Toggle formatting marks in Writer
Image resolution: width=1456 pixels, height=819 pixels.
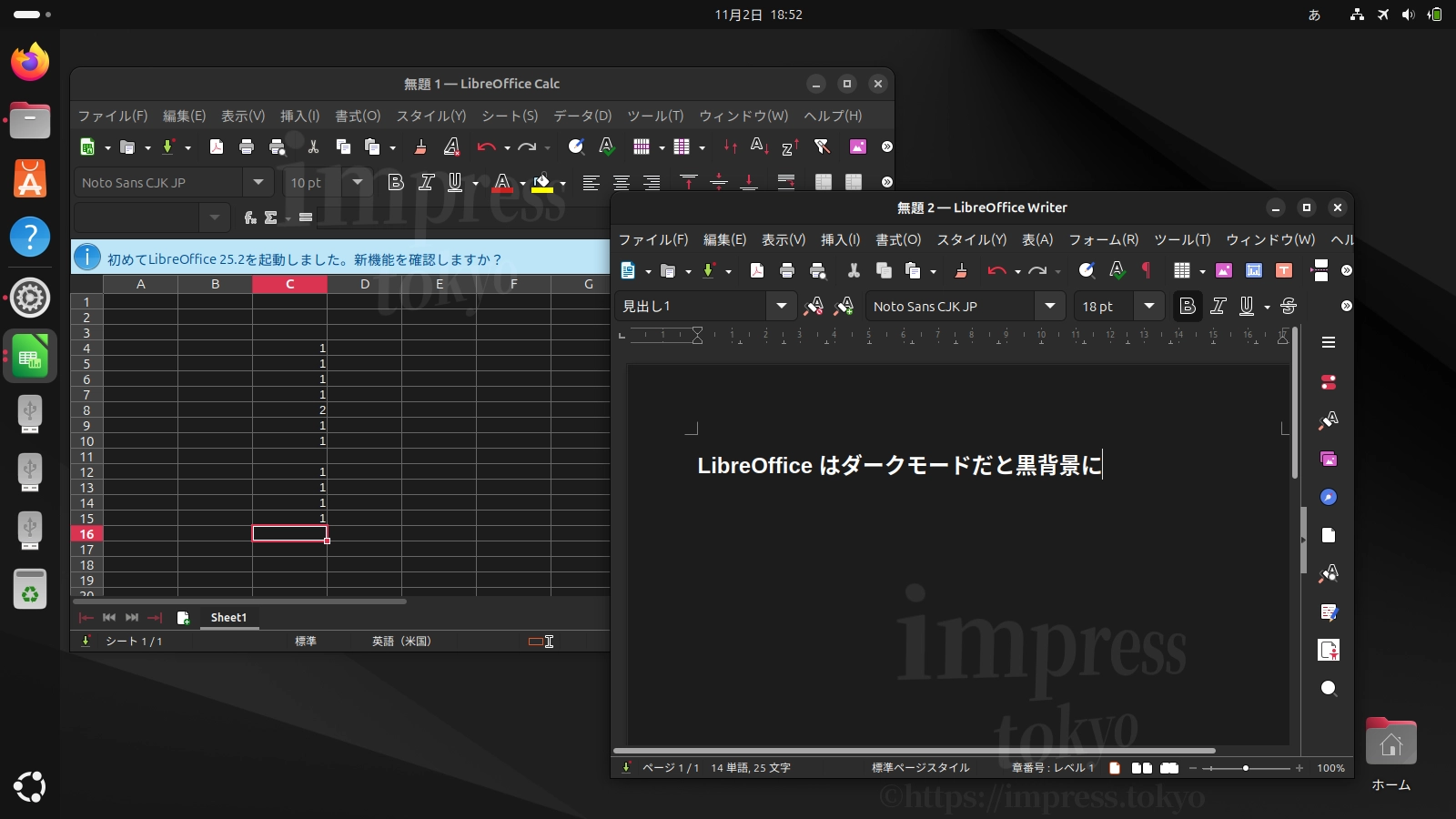(x=1147, y=270)
